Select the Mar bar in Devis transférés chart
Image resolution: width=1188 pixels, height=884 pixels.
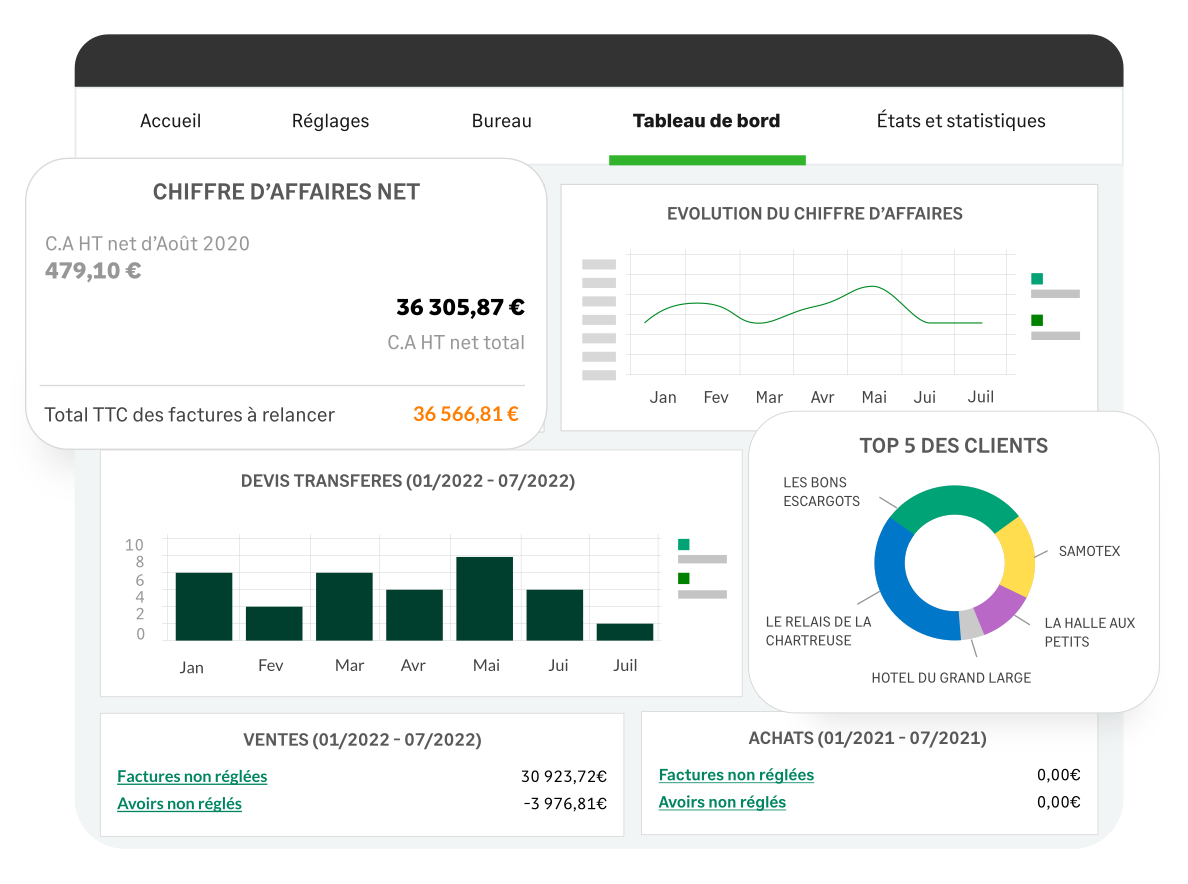pyautogui.click(x=344, y=607)
